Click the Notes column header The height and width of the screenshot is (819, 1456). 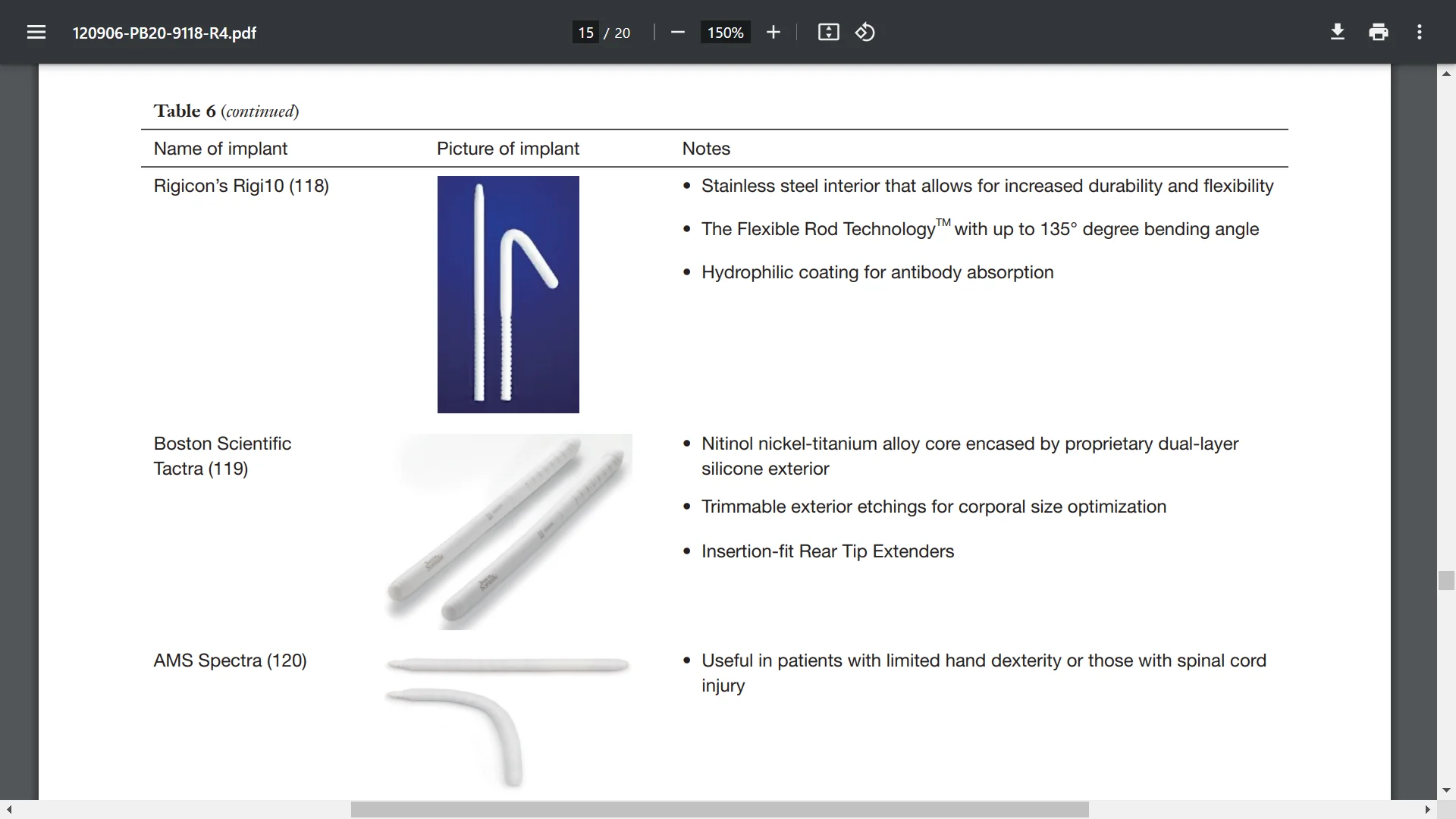click(706, 149)
